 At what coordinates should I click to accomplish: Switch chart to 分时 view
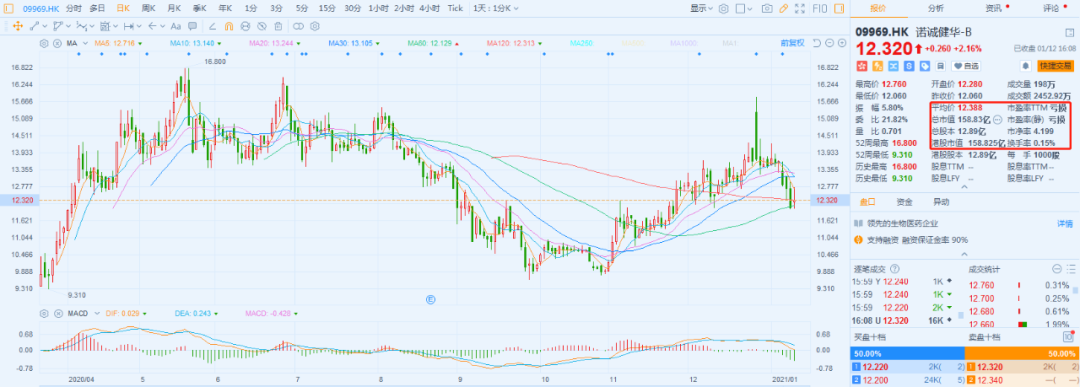[74, 8]
